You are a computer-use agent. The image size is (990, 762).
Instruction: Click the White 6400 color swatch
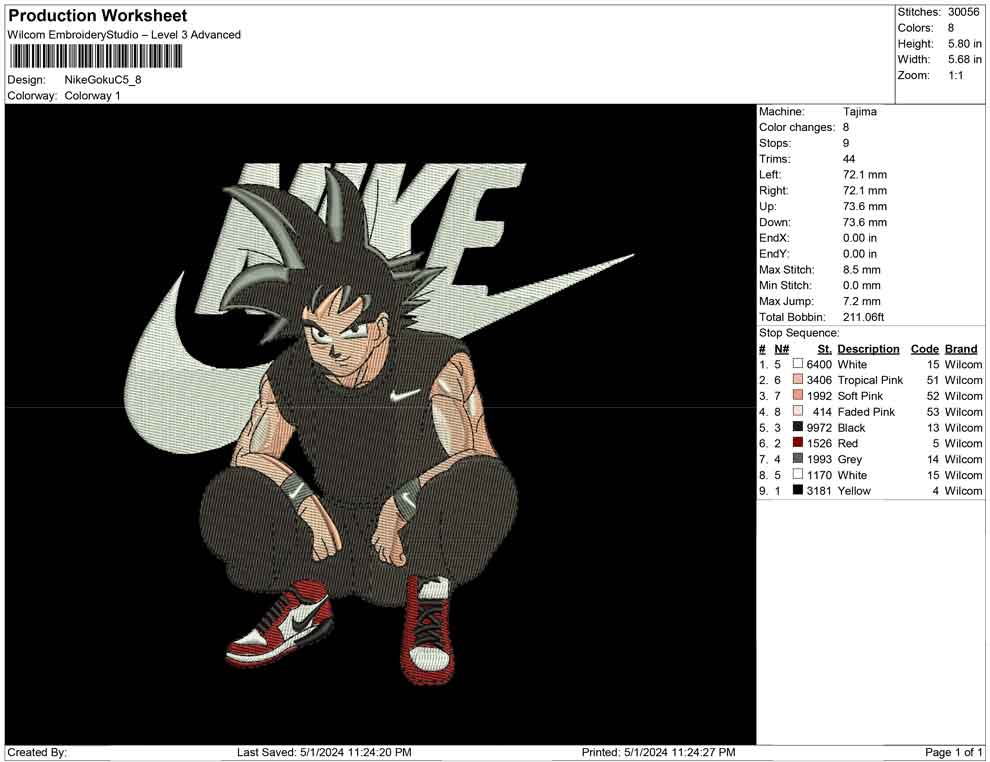(798, 364)
